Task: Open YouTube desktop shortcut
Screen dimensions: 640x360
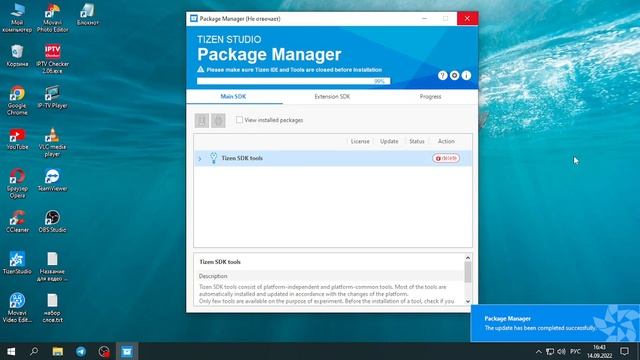Action: pyautogui.click(x=17, y=139)
